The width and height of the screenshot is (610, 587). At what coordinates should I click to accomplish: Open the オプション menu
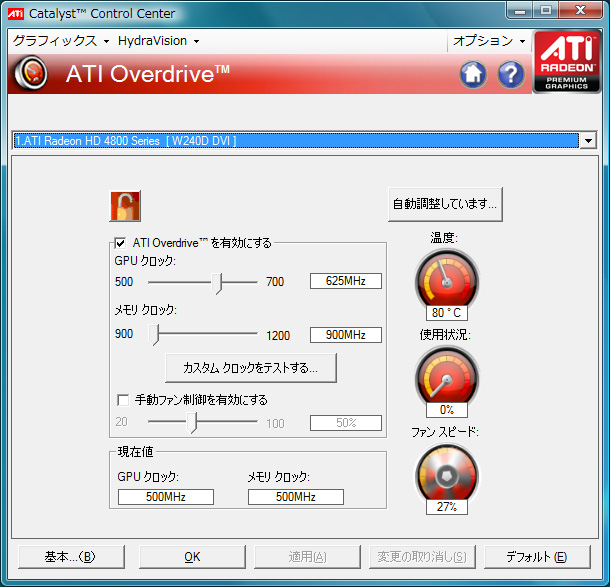pos(489,41)
